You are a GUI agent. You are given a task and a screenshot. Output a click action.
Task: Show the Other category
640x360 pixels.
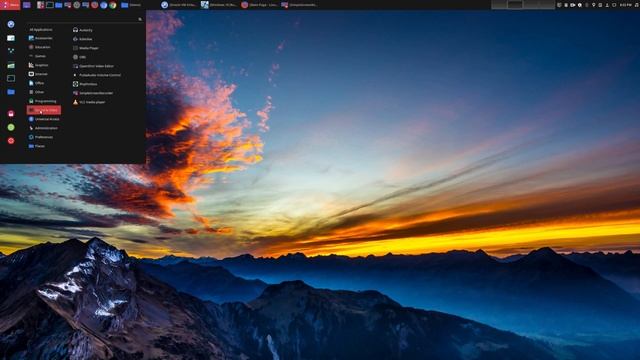pos(36,92)
